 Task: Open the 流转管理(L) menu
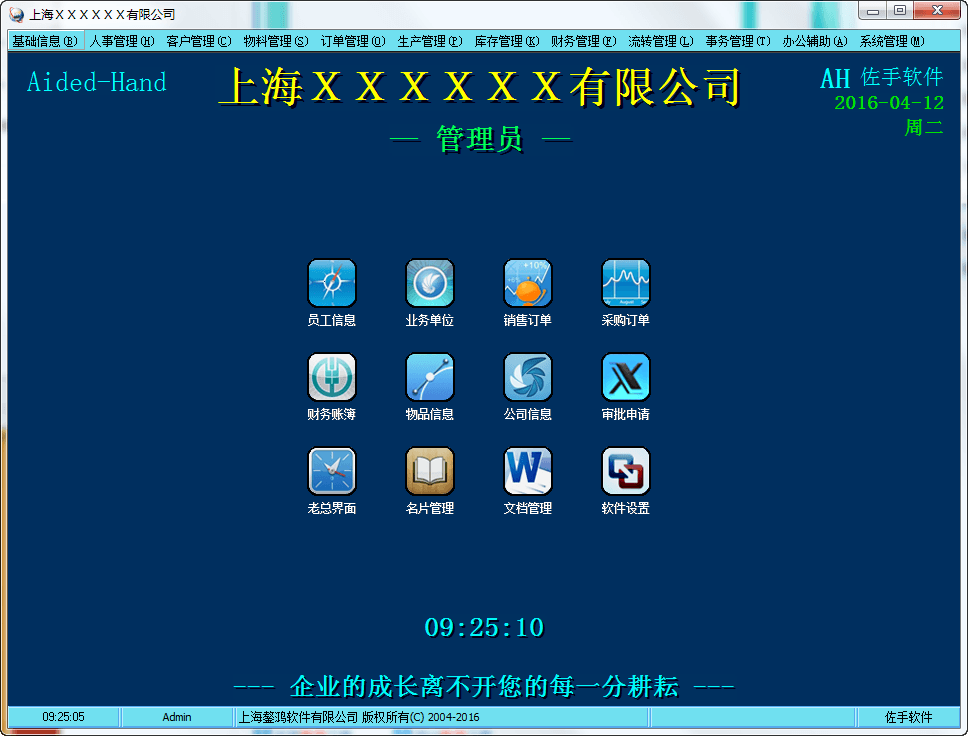661,41
